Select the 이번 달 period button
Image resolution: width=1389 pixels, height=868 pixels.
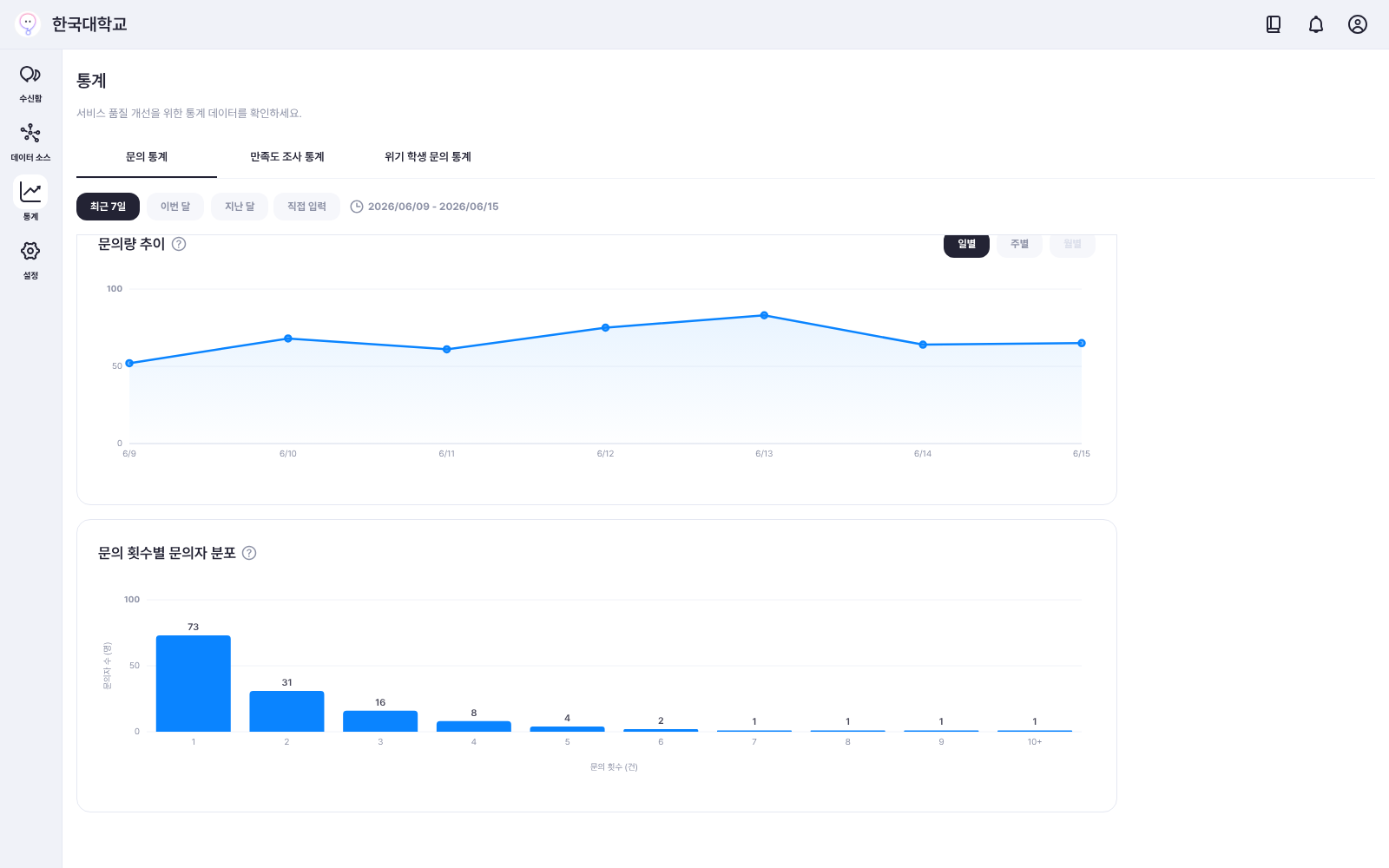click(x=175, y=207)
